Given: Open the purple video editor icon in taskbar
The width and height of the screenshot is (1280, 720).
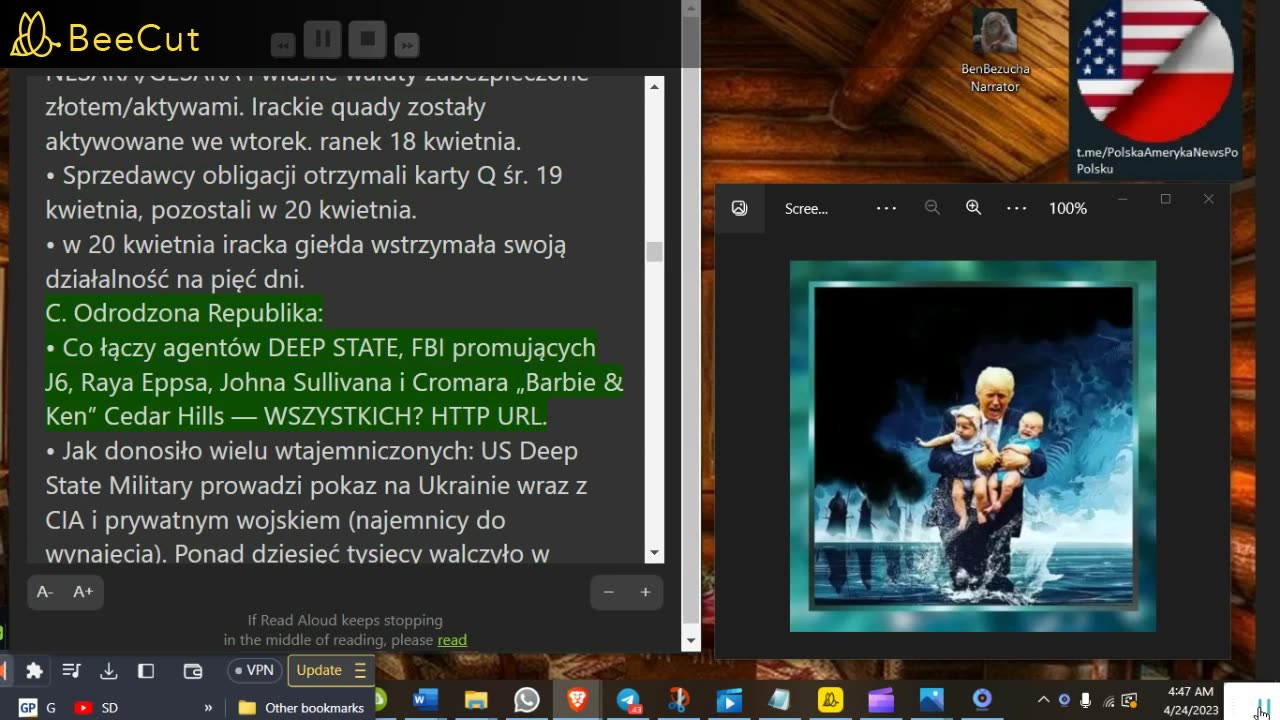Looking at the screenshot, I should coord(881,700).
